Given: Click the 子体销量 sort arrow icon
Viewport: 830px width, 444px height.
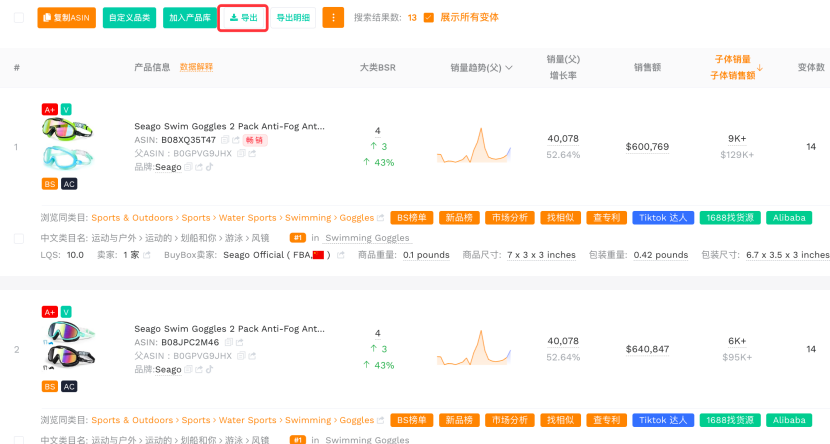Looking at the screenshot, I should (760, 68).
